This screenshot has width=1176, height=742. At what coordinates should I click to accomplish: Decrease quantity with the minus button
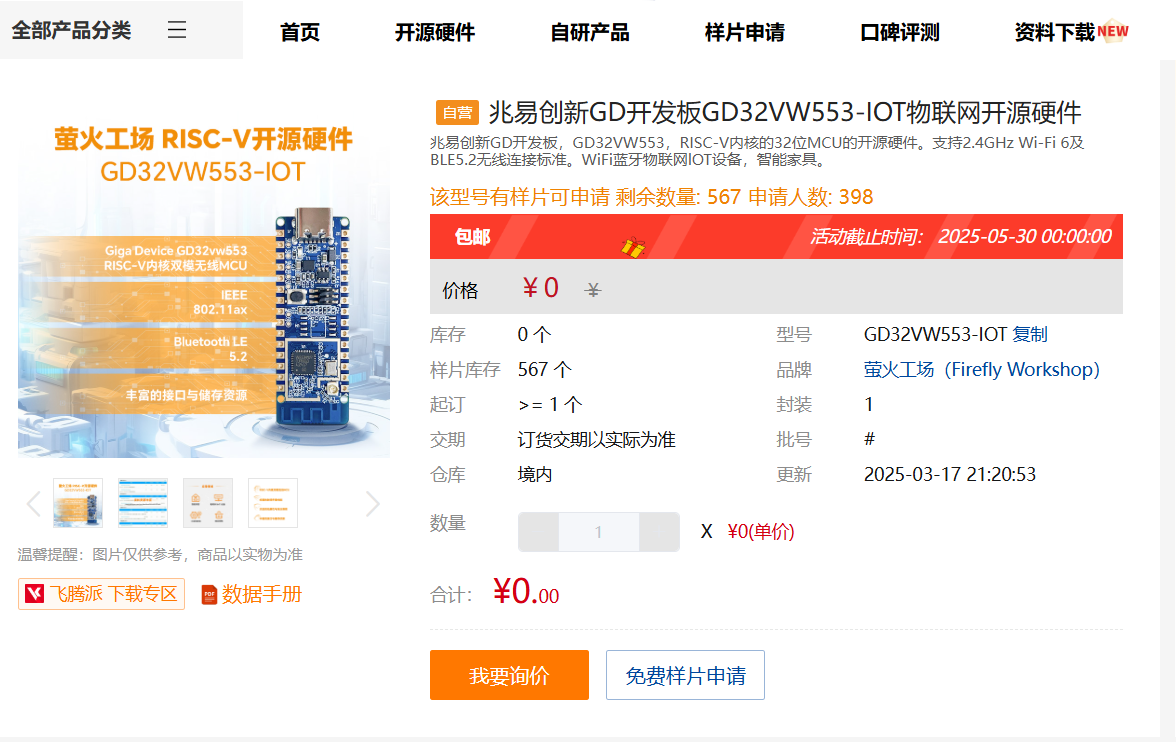[538, 532]
